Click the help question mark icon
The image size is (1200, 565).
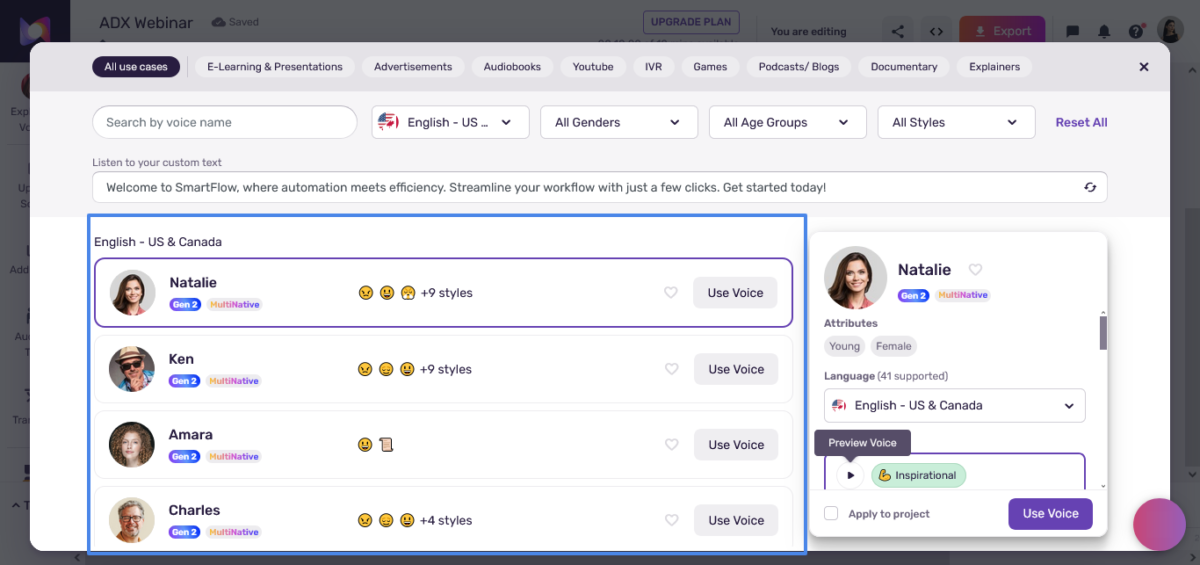pos(1136,31)
